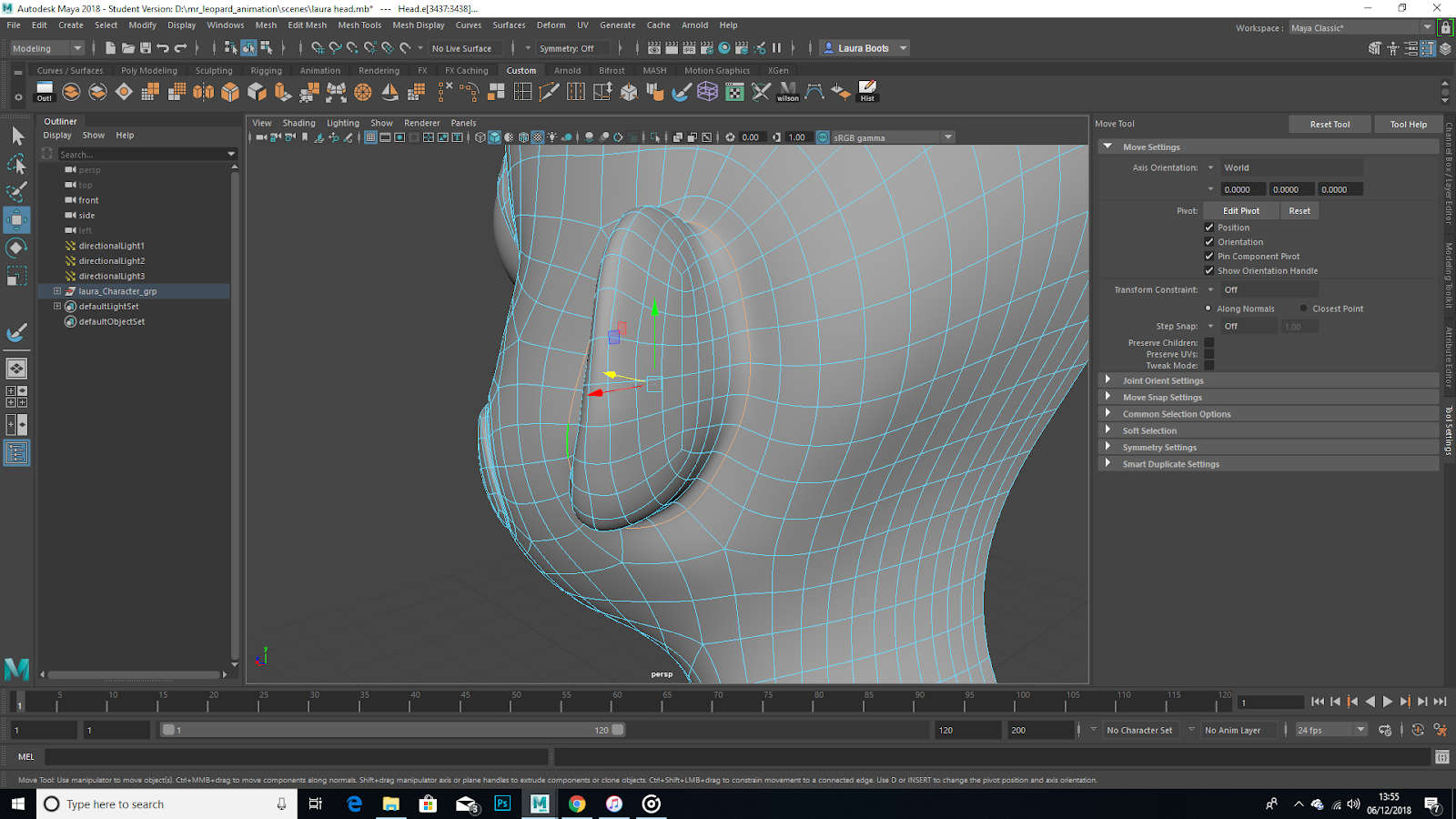Click the Reset Tool button
This screenshot has height=819, width=1456.
pyautogui.click(x=1330, y=124)
